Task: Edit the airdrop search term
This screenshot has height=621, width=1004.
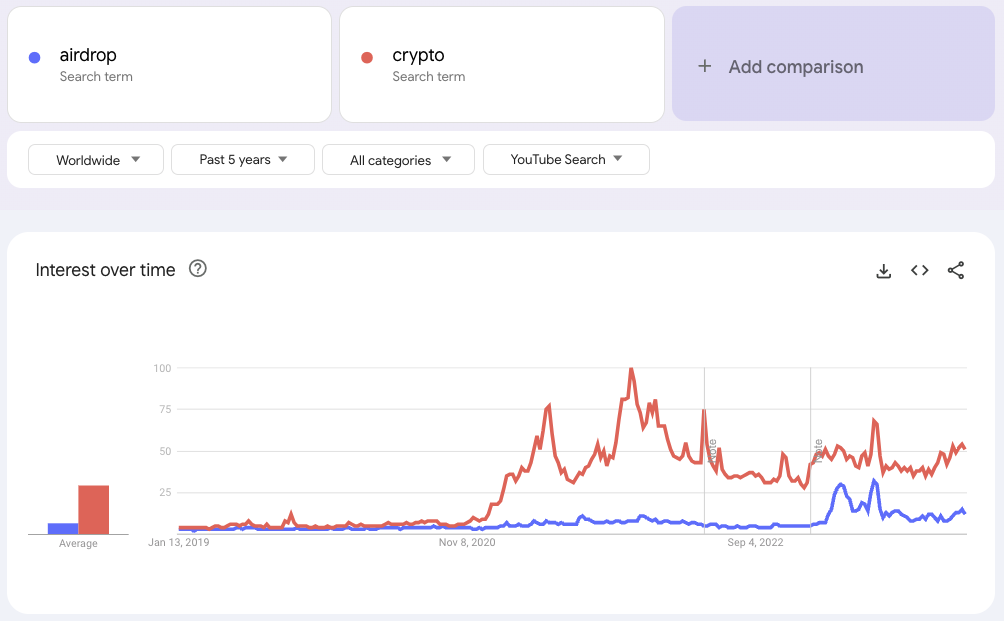Action: point(88,56)
